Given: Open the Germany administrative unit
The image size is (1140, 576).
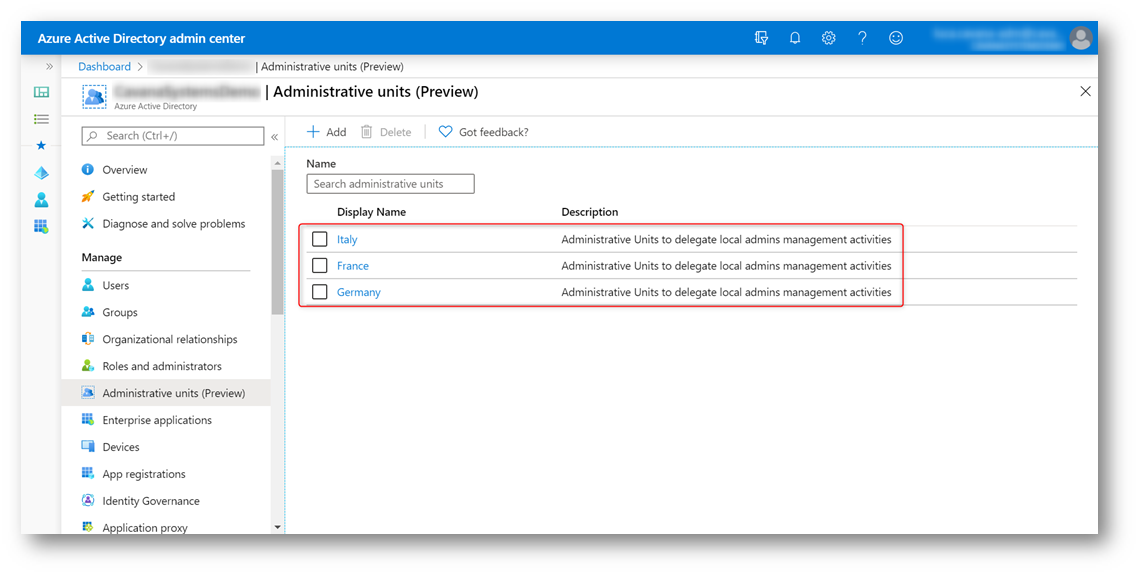Looking at the screenshot, I should click(358, 292).
